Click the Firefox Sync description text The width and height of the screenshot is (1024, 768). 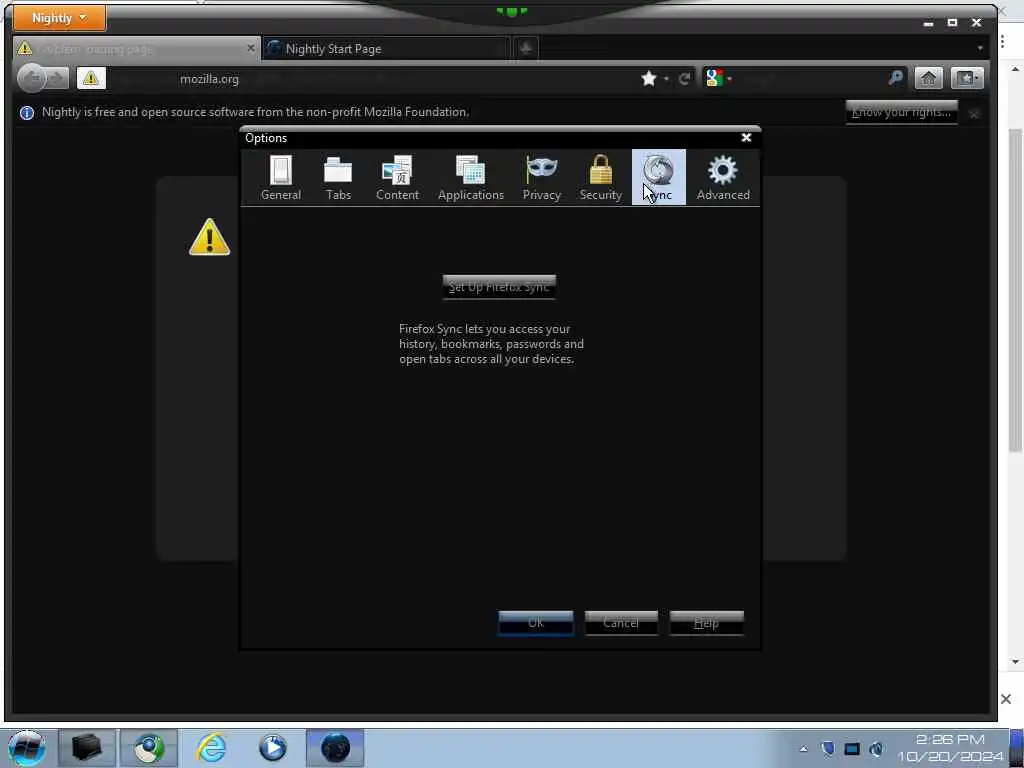491,344
